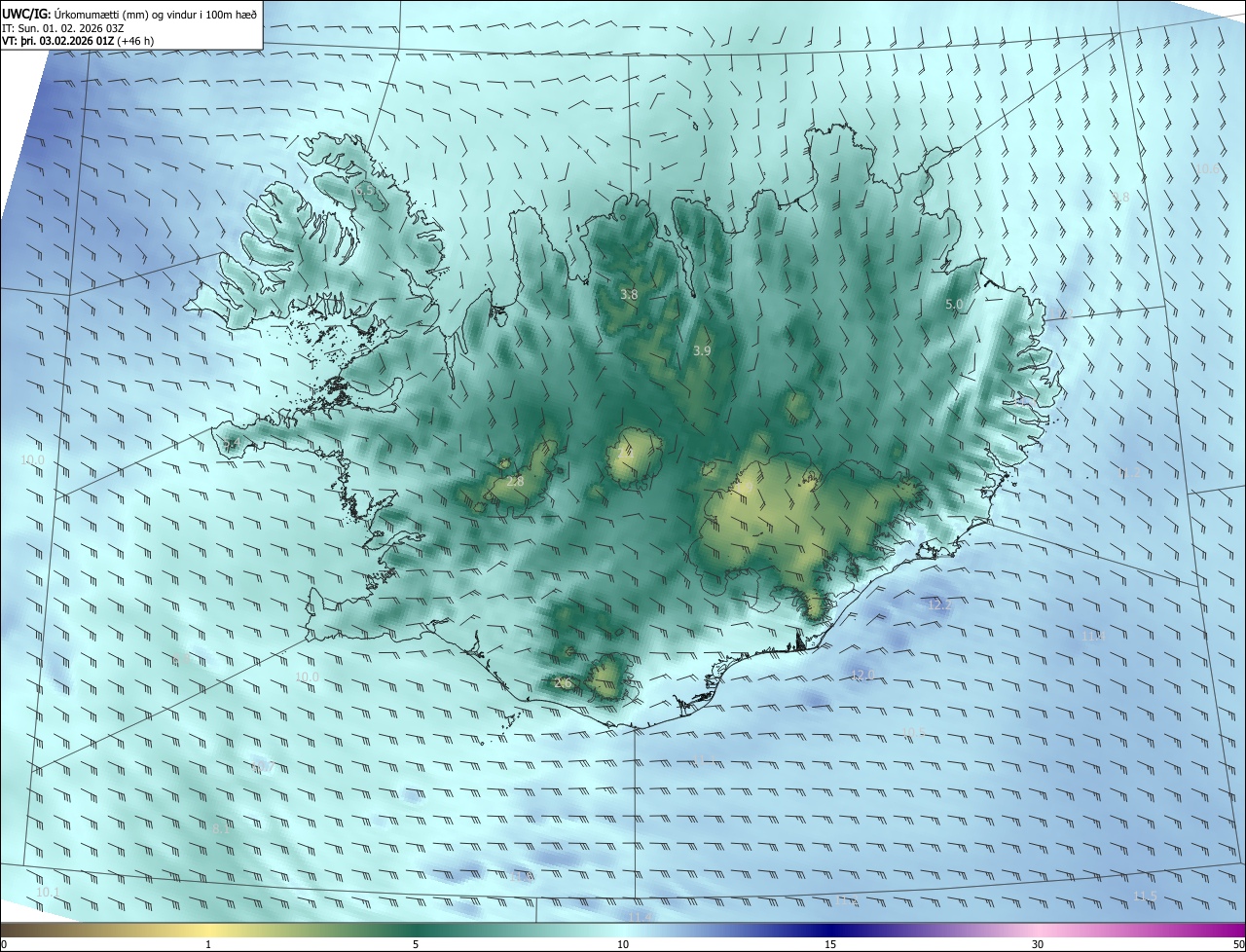Click the 10.1 value label on the map
This screenshot has width=1246, height=952.
(x=48, y=892)
